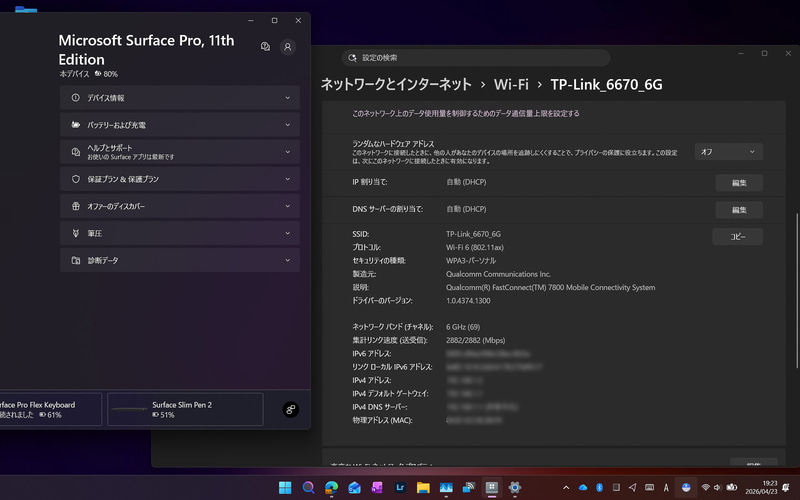The image size is (800, 500).
Task: Expand the 保証プラン & 保護プラン section
Action: [180, 179]
